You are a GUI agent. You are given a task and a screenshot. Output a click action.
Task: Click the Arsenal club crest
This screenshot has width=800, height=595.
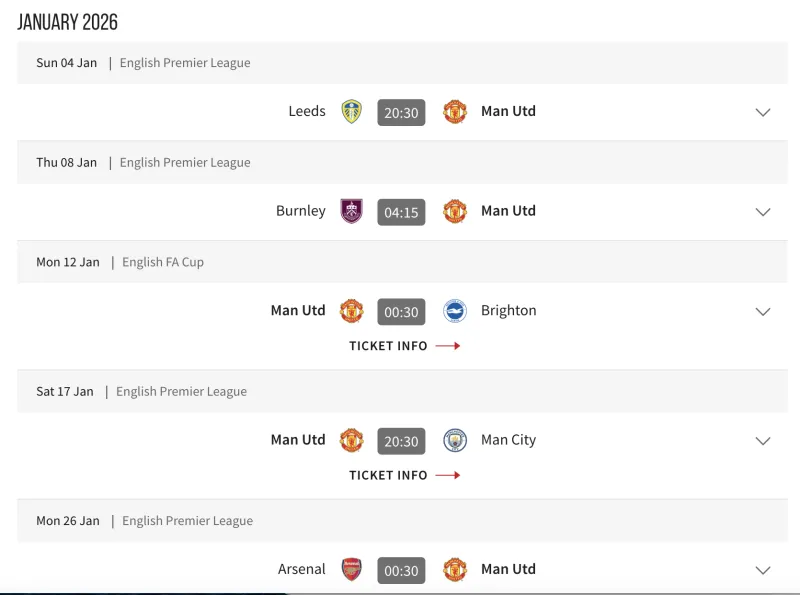tap(351, 569)
